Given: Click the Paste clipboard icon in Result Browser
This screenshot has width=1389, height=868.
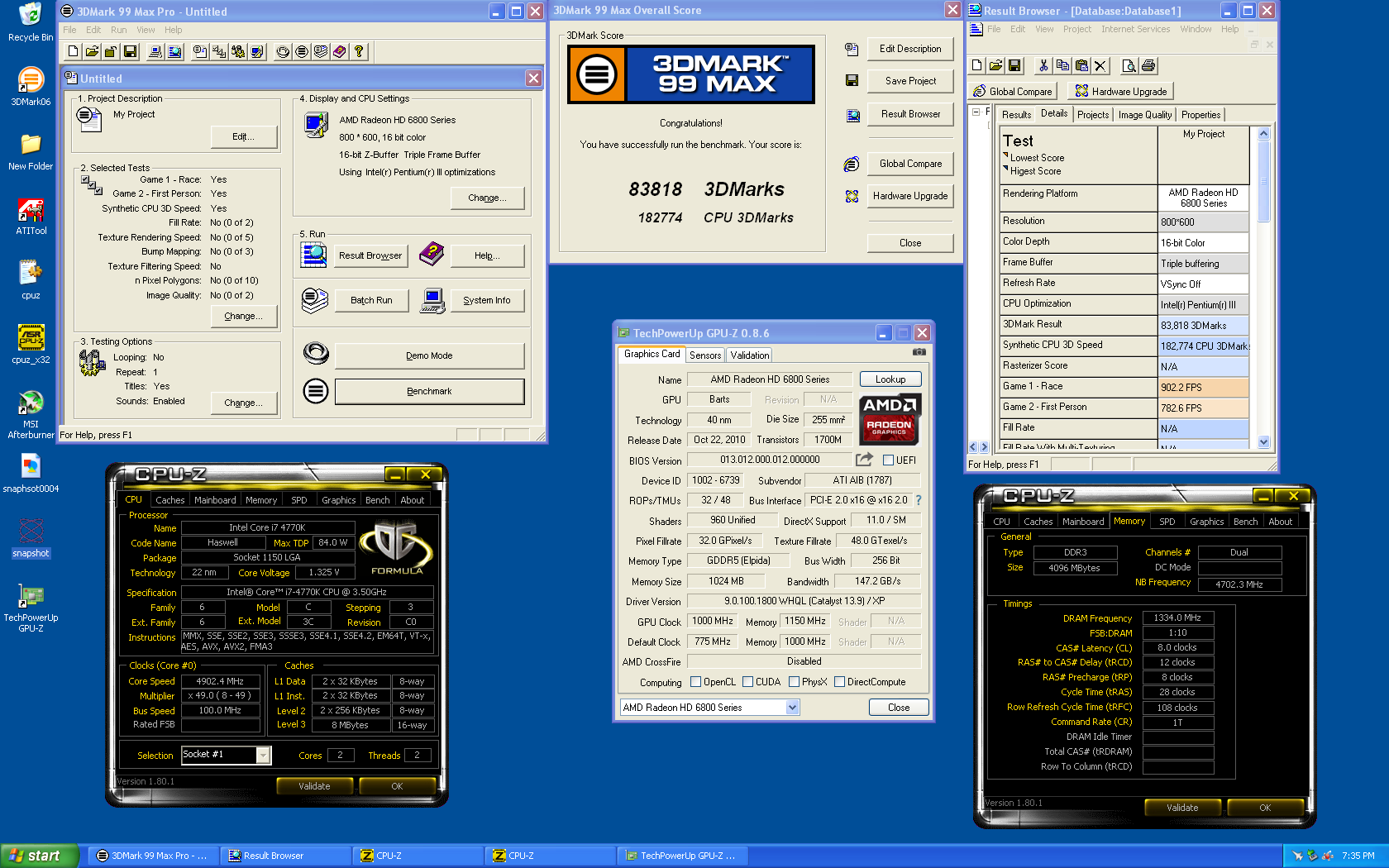Looking at the screenshot, I should point(1081,65).
